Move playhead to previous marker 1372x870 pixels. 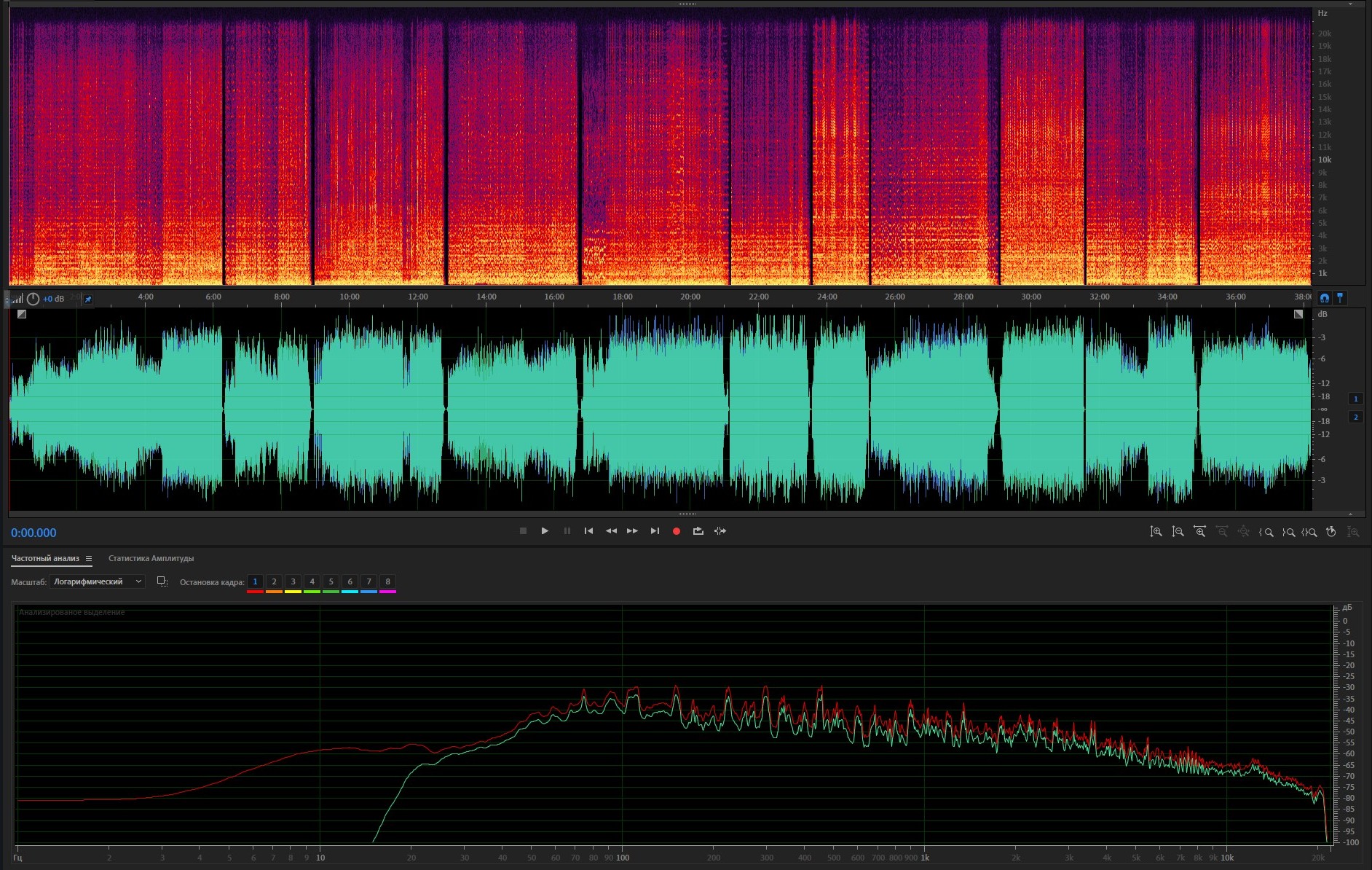[588, 531]
